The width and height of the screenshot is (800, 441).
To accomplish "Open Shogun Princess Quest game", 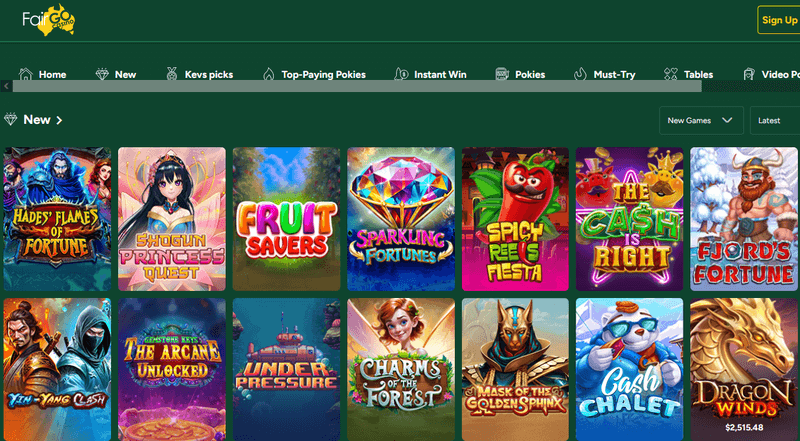I will [172, 219].
